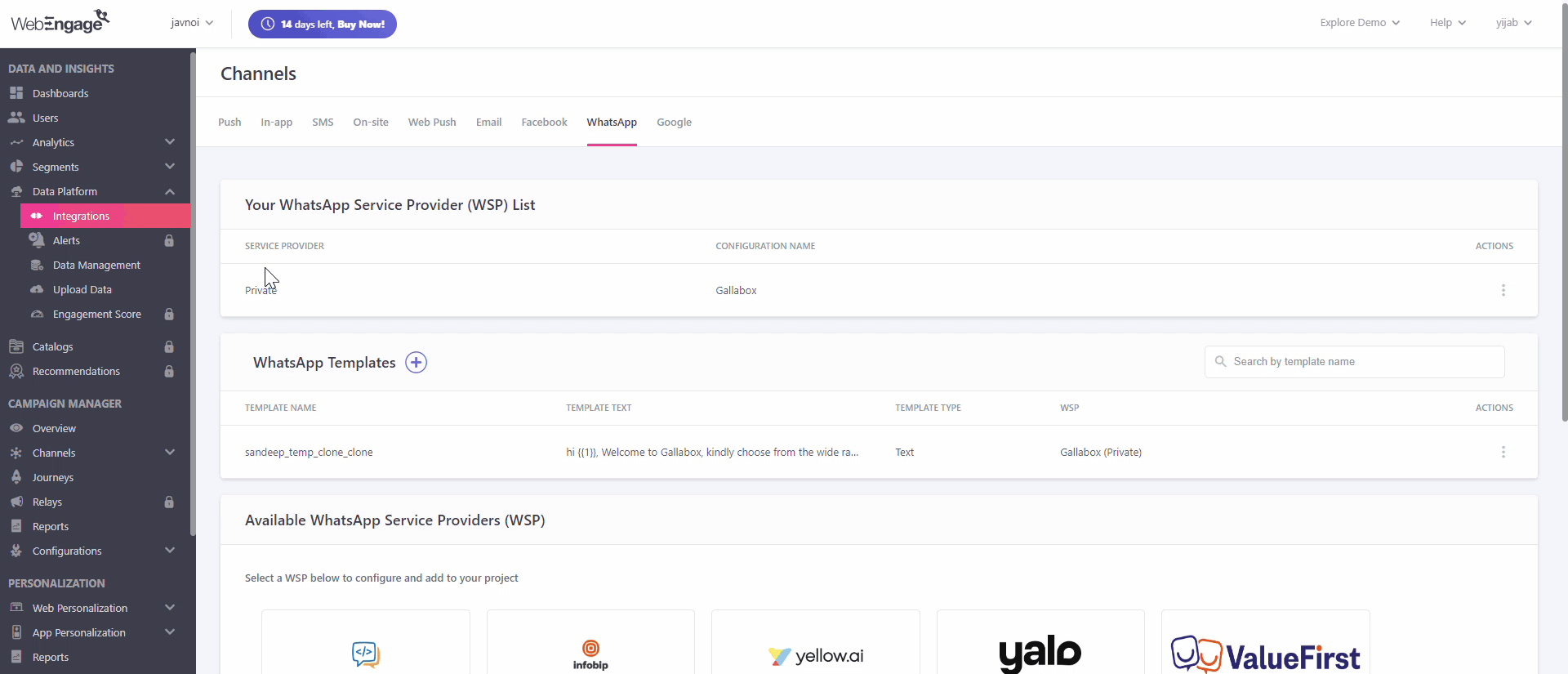
Task: Switch to the Email channel tab
Action: coord(488,123)
